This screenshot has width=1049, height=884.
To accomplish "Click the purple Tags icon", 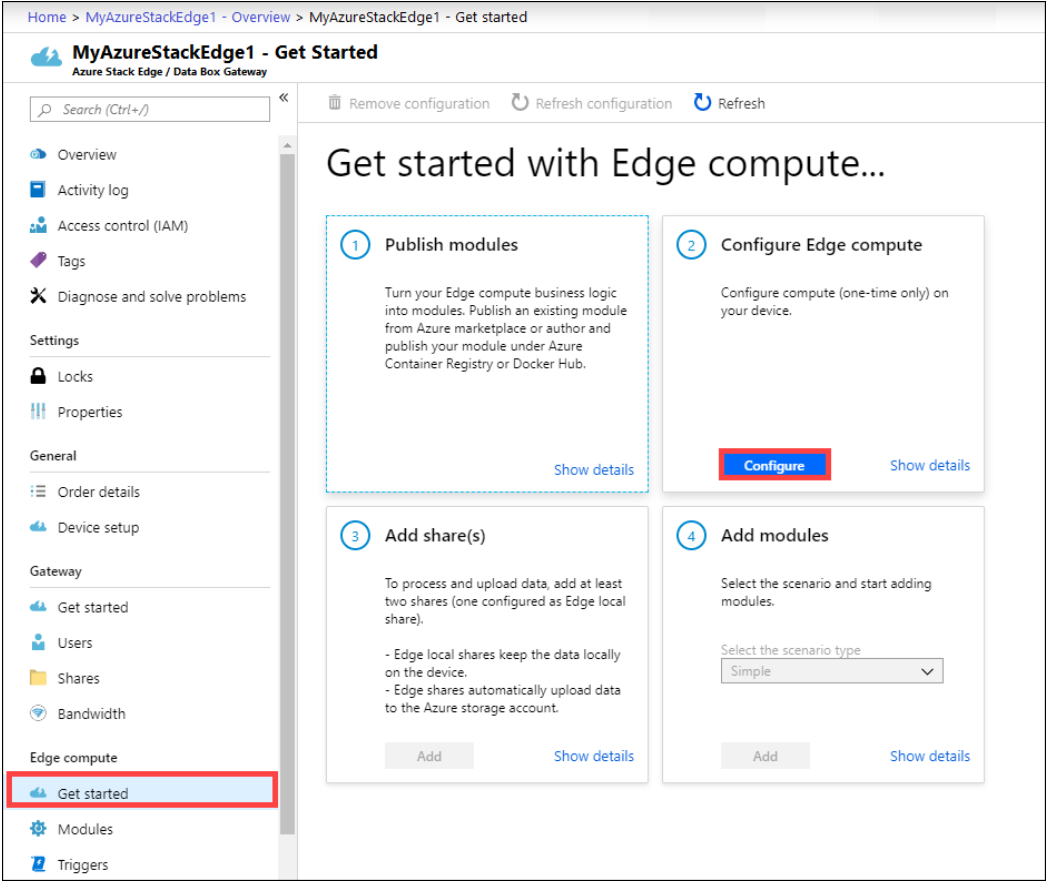I will (38, 260).
